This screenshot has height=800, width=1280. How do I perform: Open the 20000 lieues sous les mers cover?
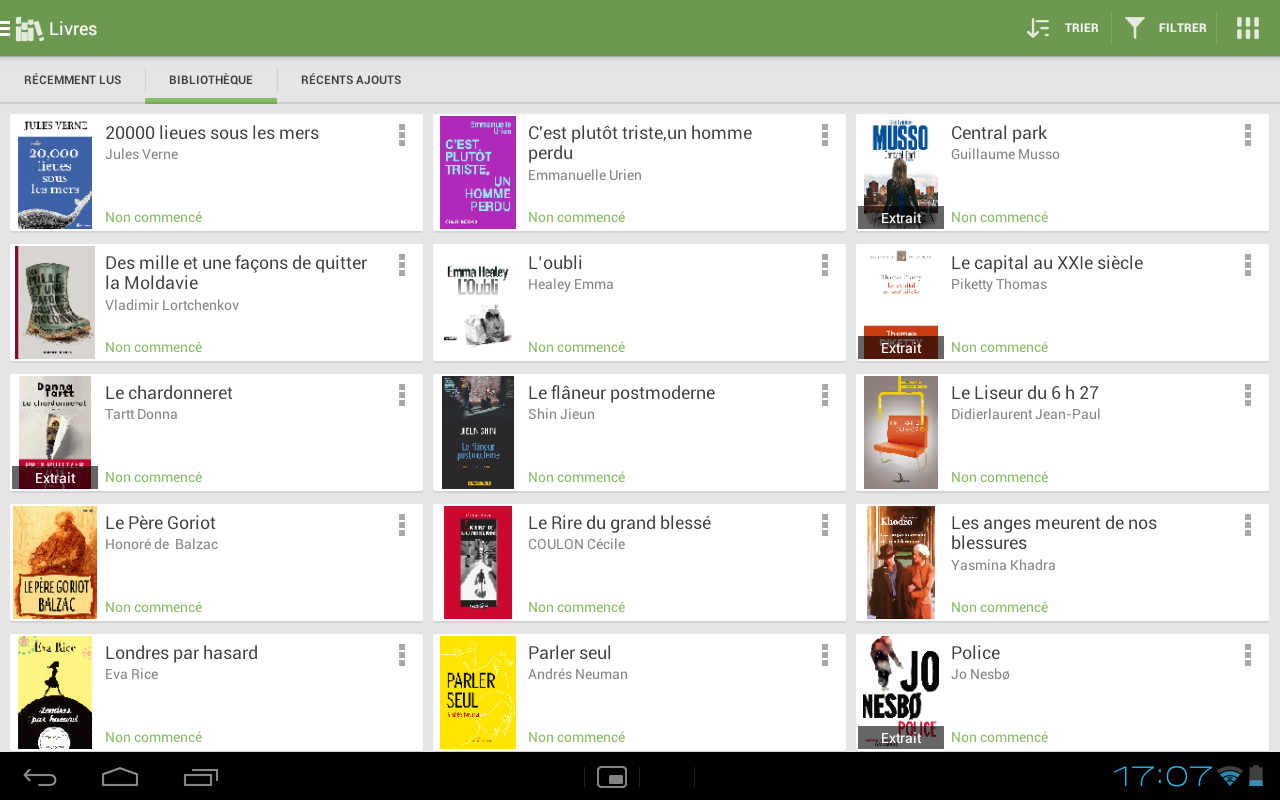pyautogui.click(x=55, y=172)
